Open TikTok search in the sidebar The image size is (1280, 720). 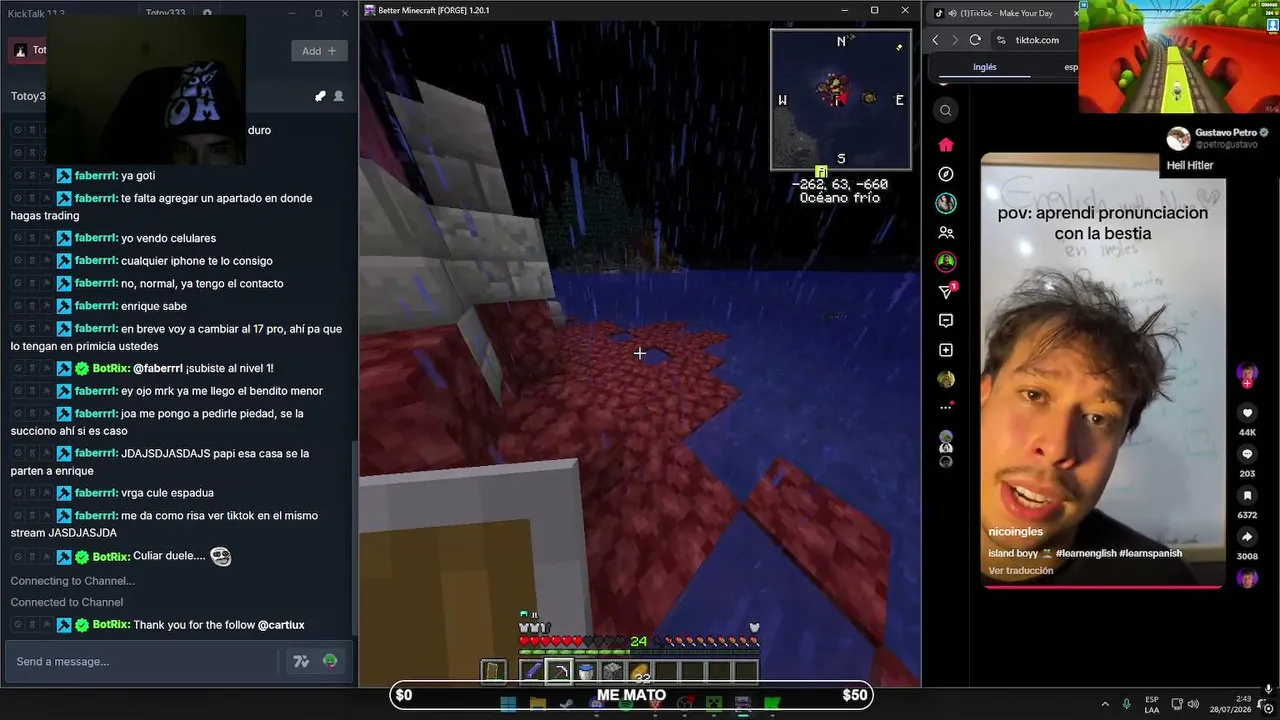(x=946, y=111)
